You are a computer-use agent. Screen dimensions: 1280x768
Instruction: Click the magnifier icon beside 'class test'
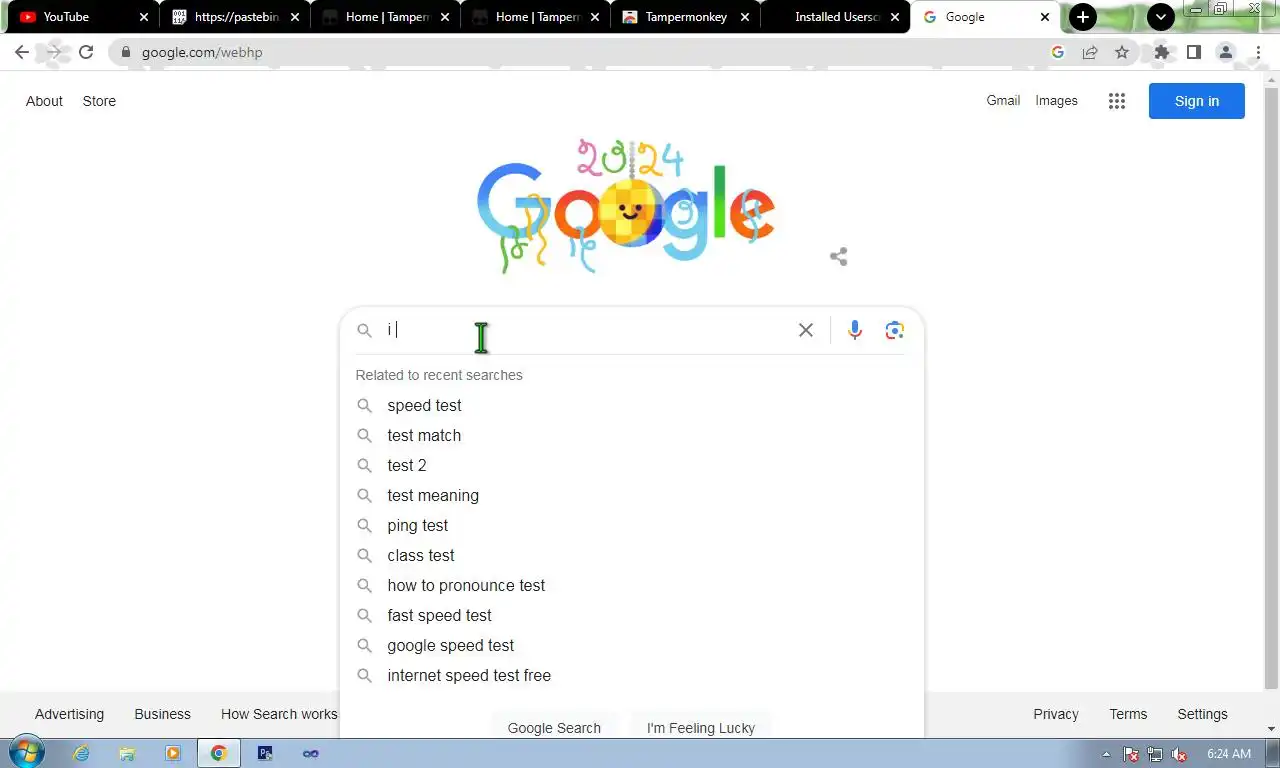pos(365,556)
